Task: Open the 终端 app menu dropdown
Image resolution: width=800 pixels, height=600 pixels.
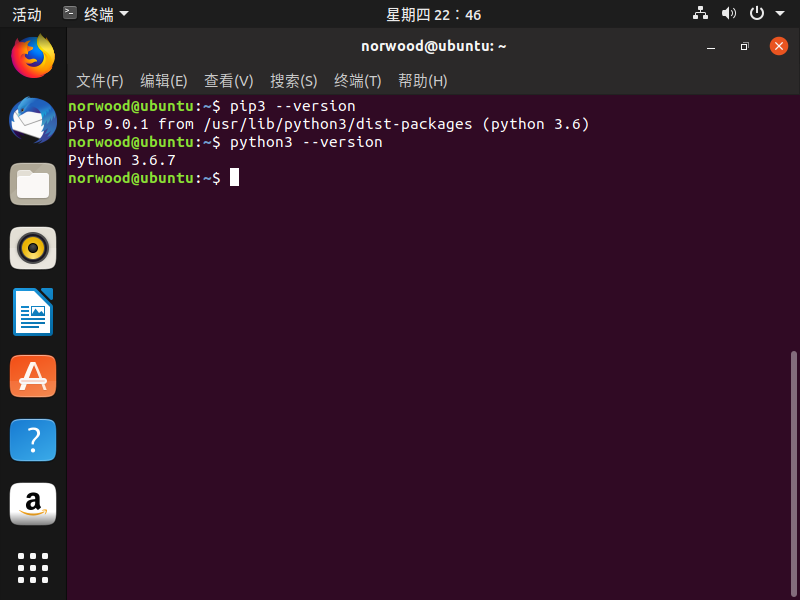Action: 96,14
